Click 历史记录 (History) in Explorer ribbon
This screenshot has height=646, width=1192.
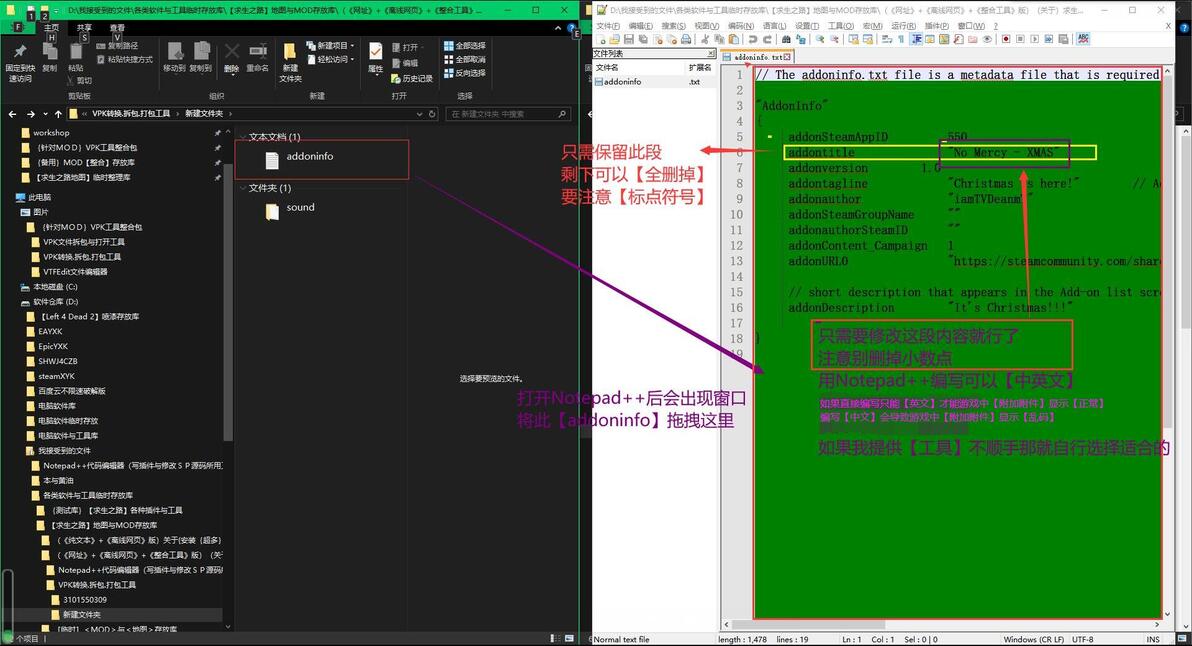[411, 78]
